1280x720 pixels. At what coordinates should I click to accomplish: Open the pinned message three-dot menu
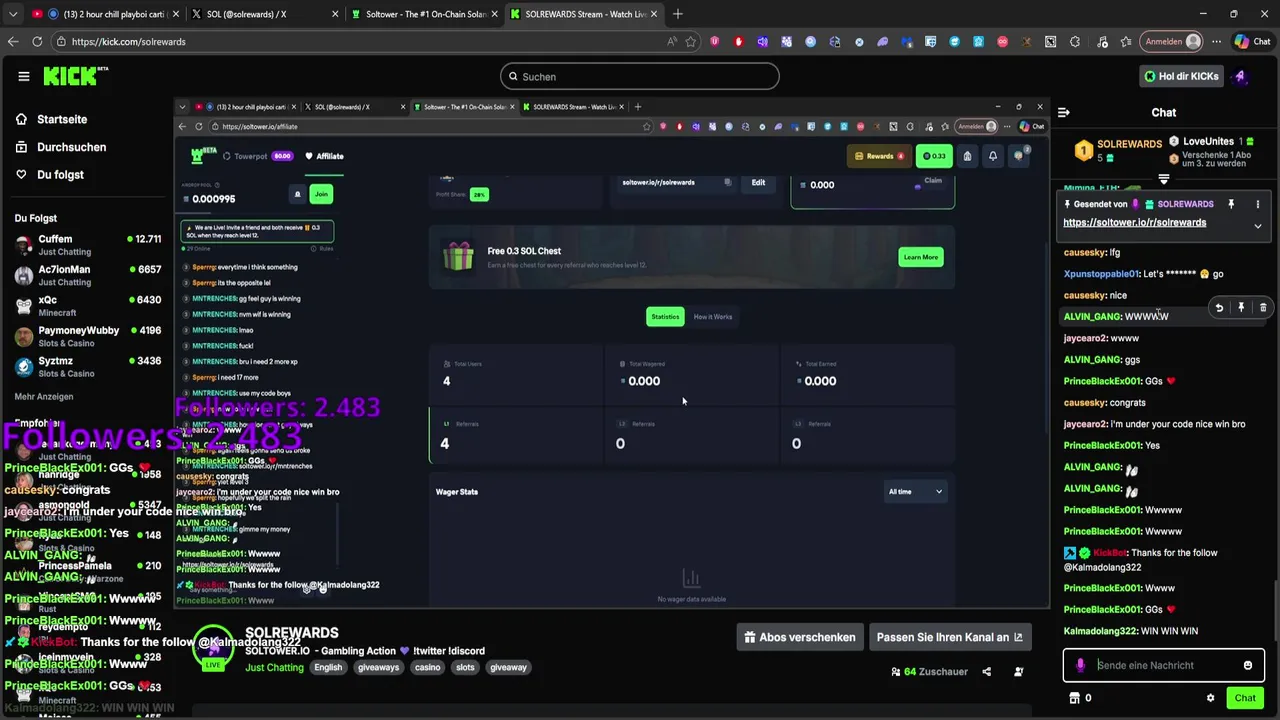click(x=1258, y=204)
